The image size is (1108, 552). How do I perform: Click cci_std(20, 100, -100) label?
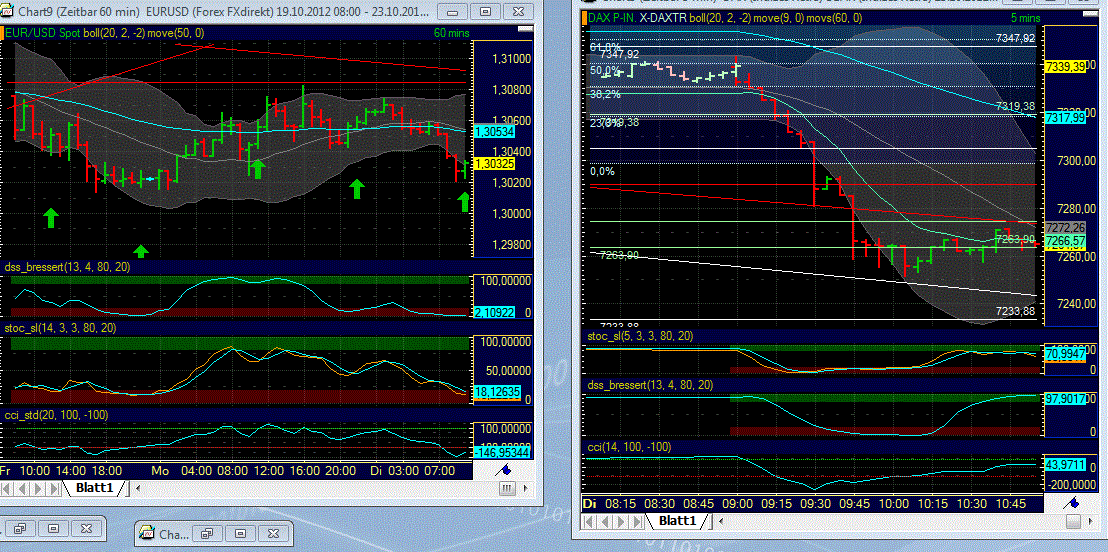pos(57,415)
